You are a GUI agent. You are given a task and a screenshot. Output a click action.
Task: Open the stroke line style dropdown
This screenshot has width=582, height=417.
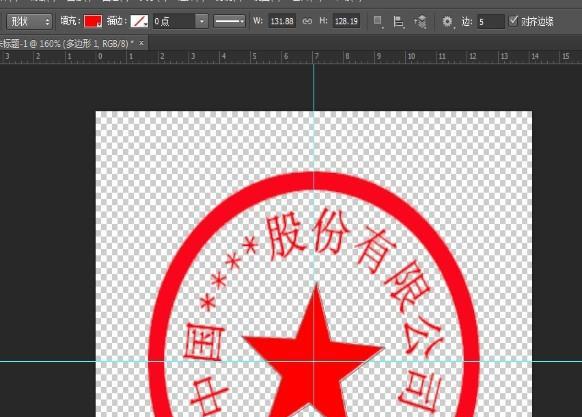click(229, 21)
